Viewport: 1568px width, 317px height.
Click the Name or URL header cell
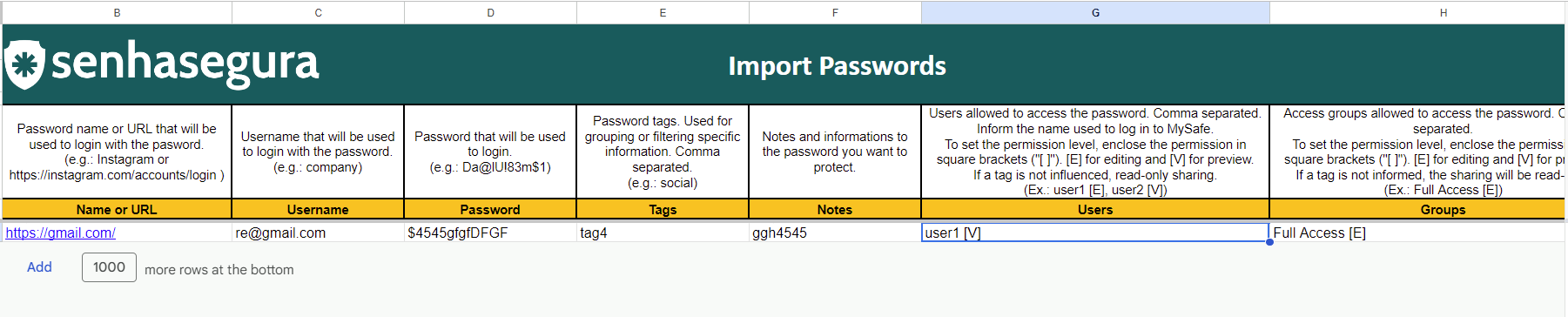click(117, 209)
